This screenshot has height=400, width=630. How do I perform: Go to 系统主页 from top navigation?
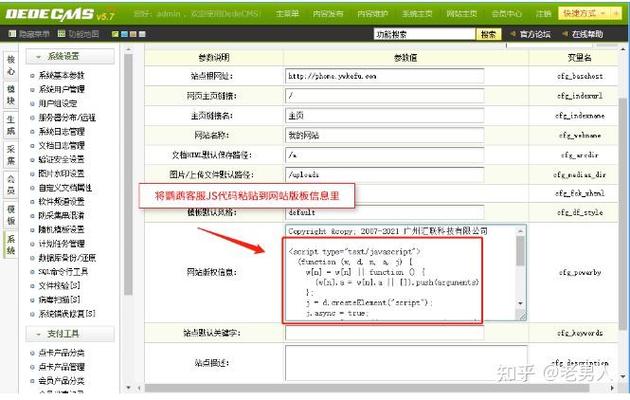417,14
